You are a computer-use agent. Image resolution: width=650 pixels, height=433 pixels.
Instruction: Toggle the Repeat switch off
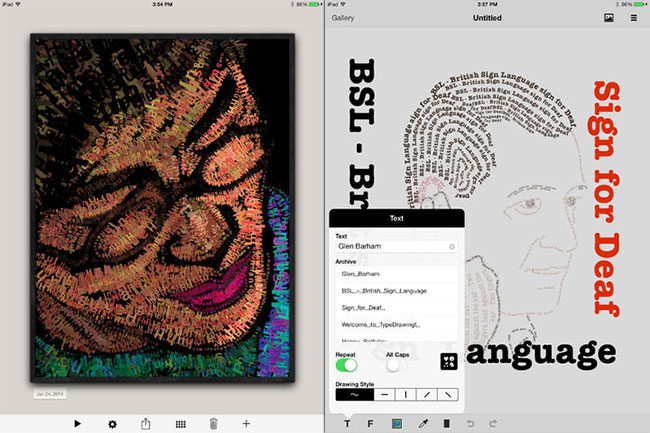(346, 365)
